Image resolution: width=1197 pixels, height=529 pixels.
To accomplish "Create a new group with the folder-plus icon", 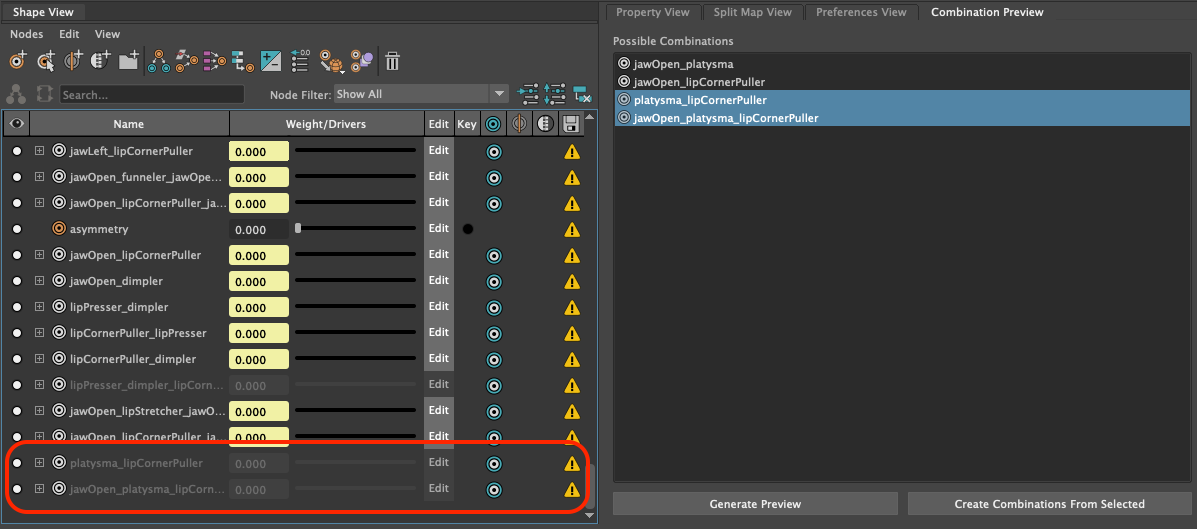I will tap(128, 60).
